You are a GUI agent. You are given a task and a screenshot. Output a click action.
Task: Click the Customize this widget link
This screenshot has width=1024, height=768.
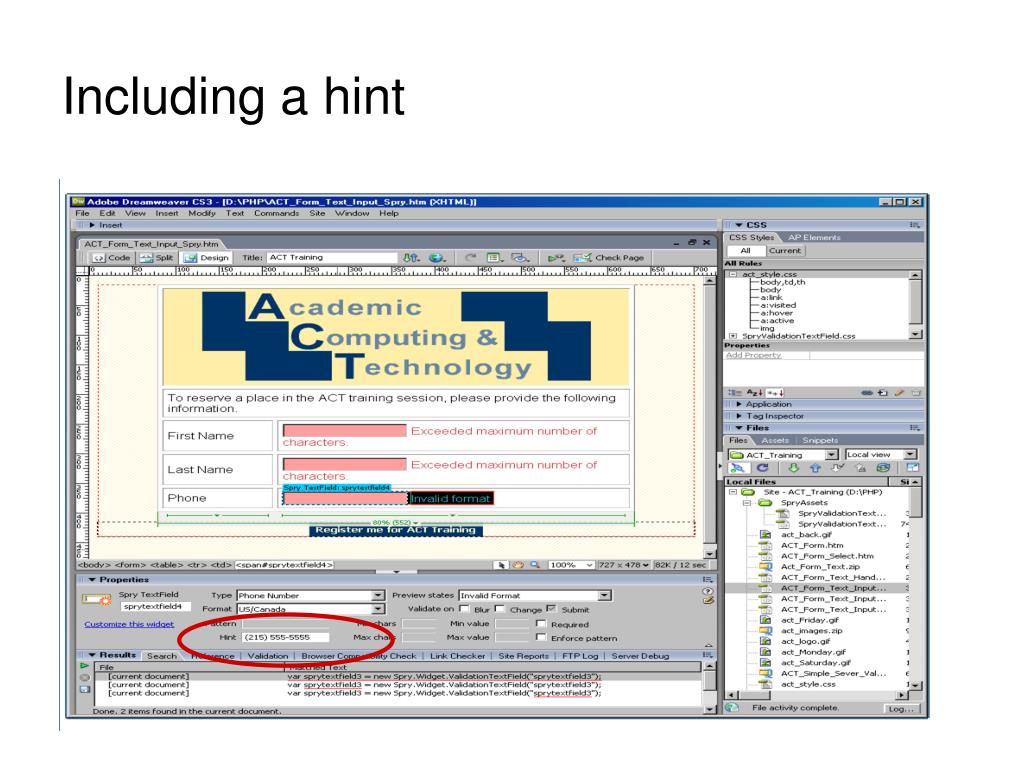tap(129, 624)
